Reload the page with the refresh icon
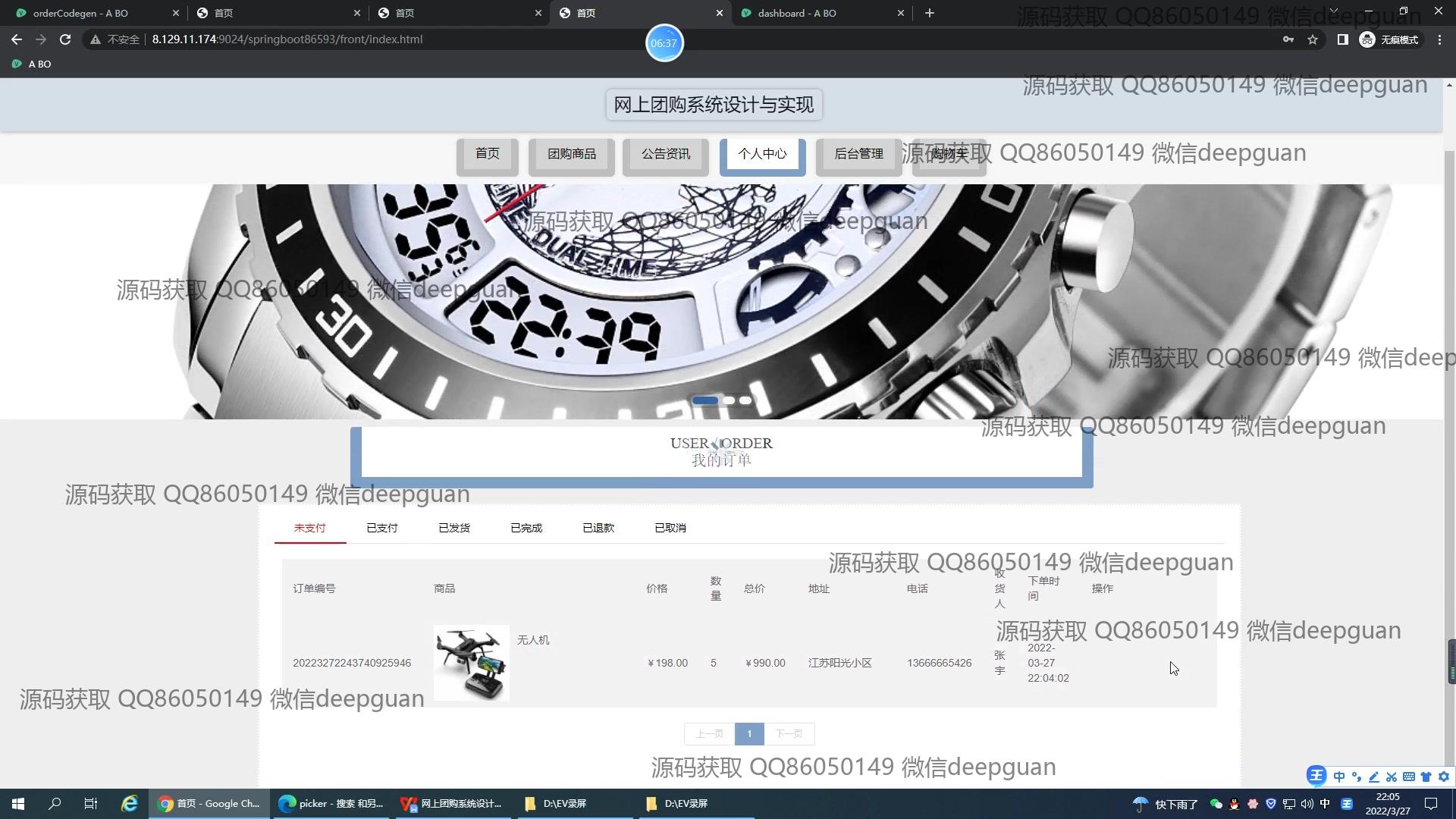The image size is (1456, 819). (65, 39)
